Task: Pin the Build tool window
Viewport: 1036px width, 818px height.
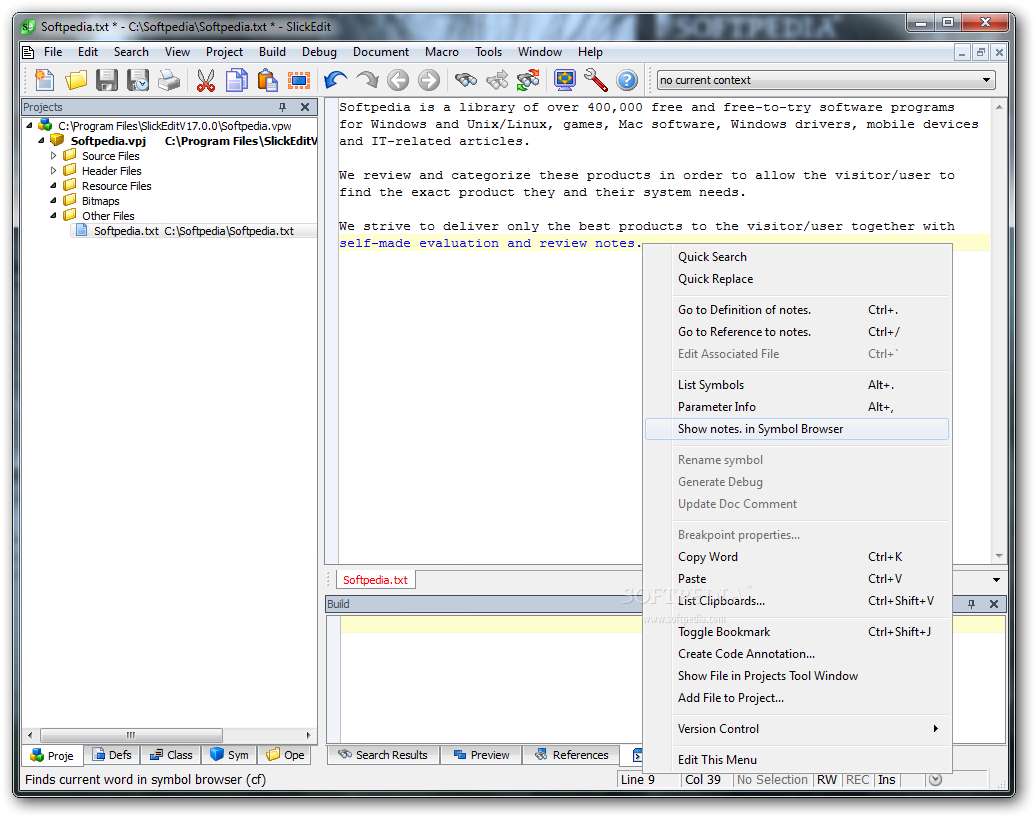Action: point(971,604)
